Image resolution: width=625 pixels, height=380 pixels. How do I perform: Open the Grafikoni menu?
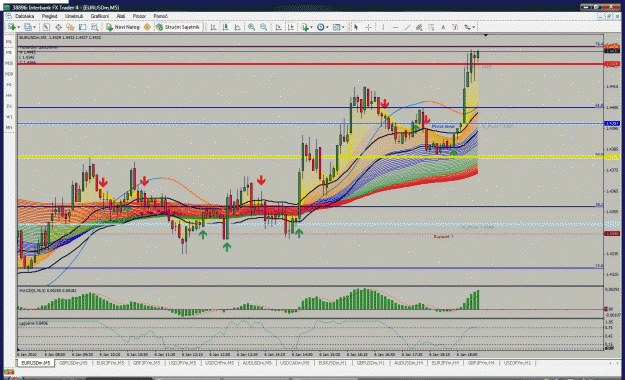(x=100, y=16)
